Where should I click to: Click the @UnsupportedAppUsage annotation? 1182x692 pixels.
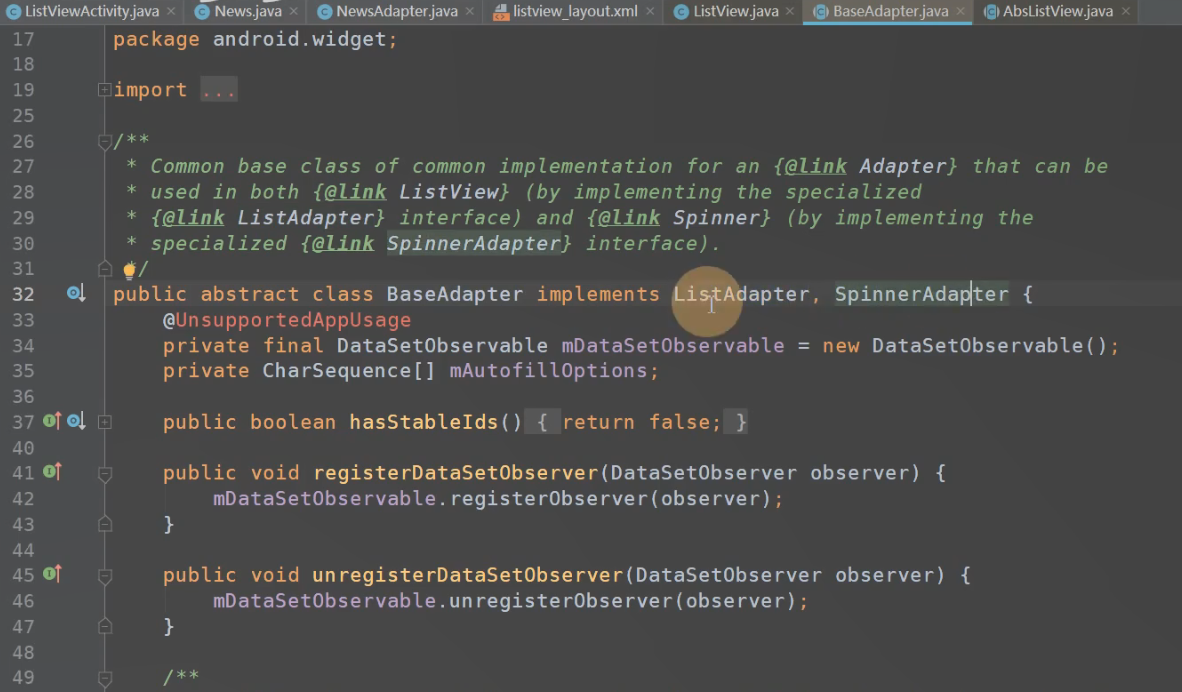pyautogui.click(x=287, y=320)
